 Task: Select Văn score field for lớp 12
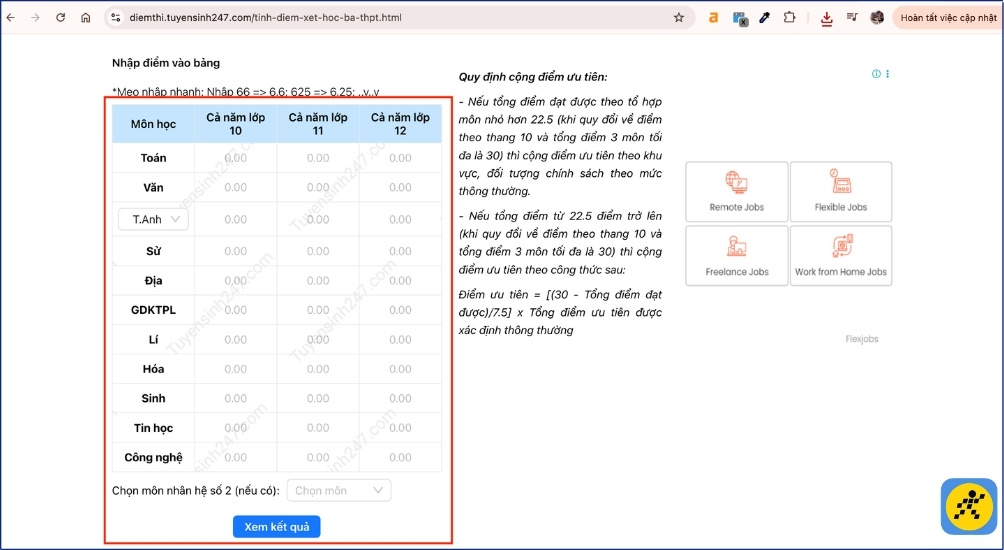[400, 188]
